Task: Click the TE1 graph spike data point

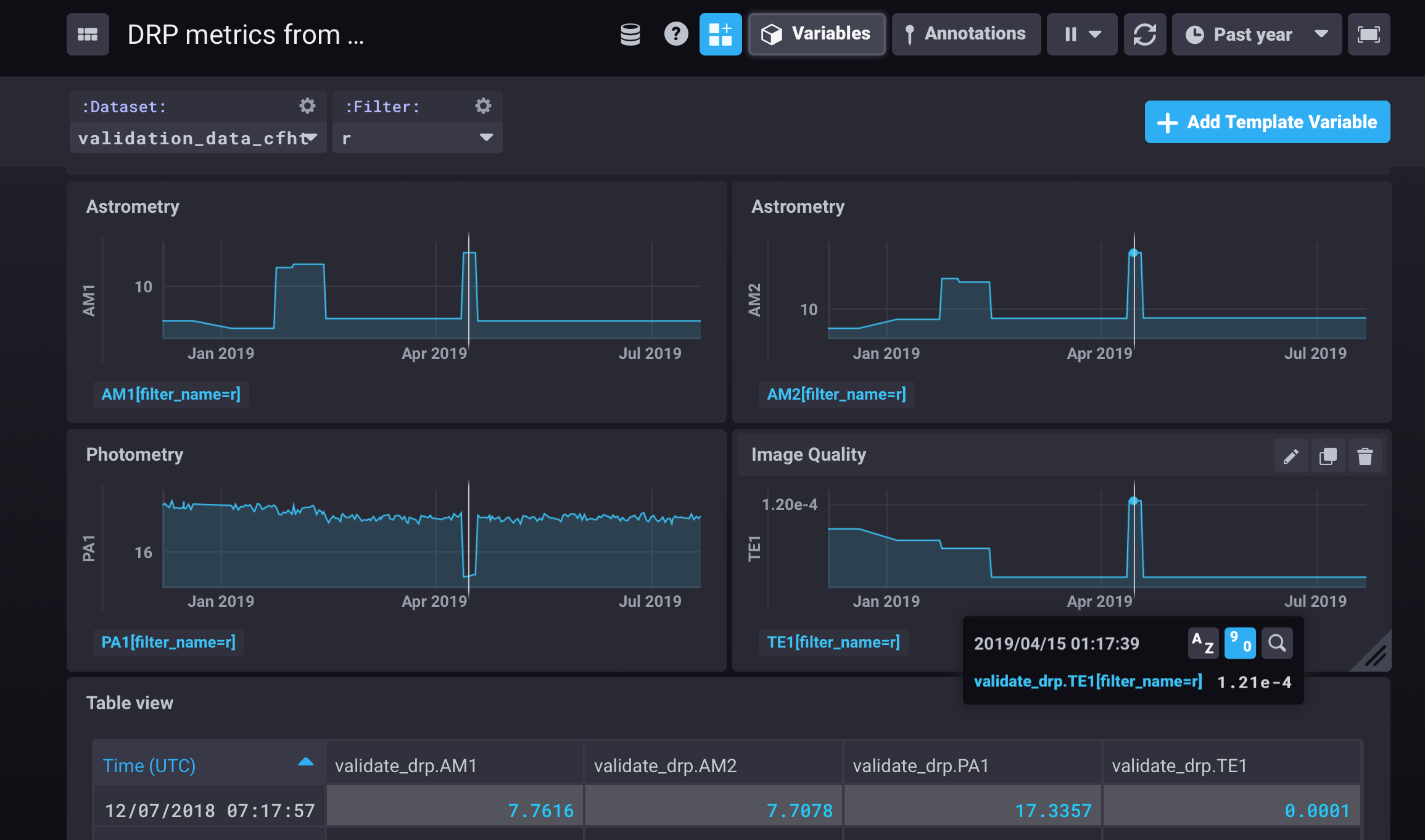Action: pyautogui.click(x=1133, y=501)
